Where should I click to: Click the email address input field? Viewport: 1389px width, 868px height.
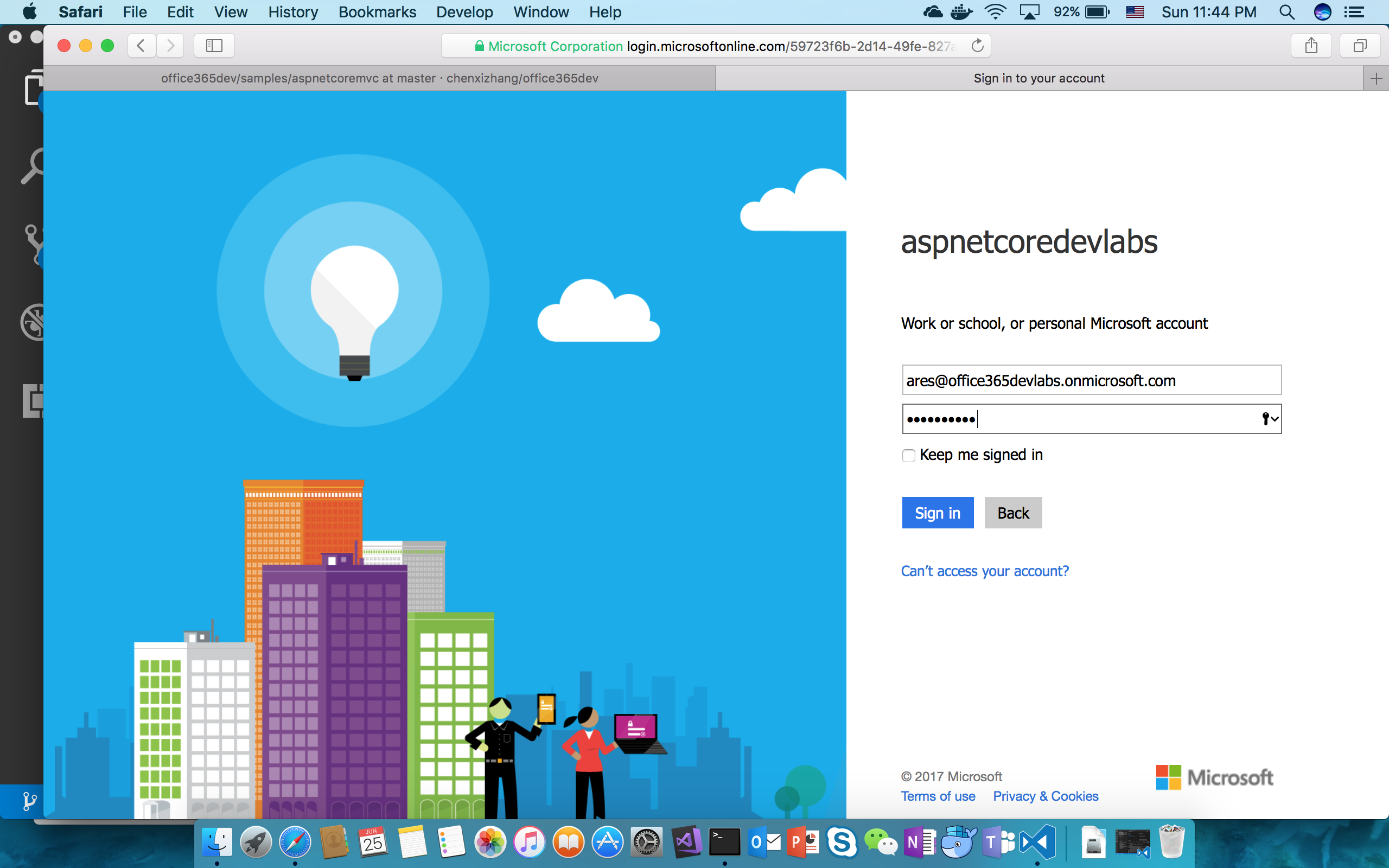point(1091,380)
